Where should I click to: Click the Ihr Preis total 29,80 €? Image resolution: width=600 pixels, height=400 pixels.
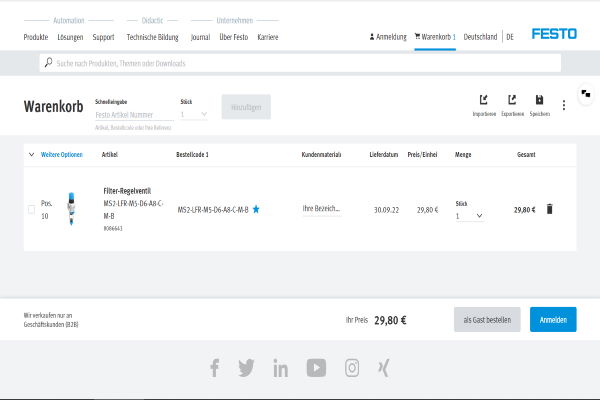click(390, 320)
